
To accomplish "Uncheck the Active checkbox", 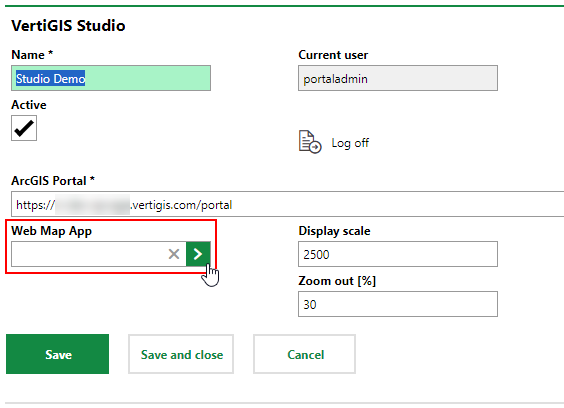I will click(24, 128).
